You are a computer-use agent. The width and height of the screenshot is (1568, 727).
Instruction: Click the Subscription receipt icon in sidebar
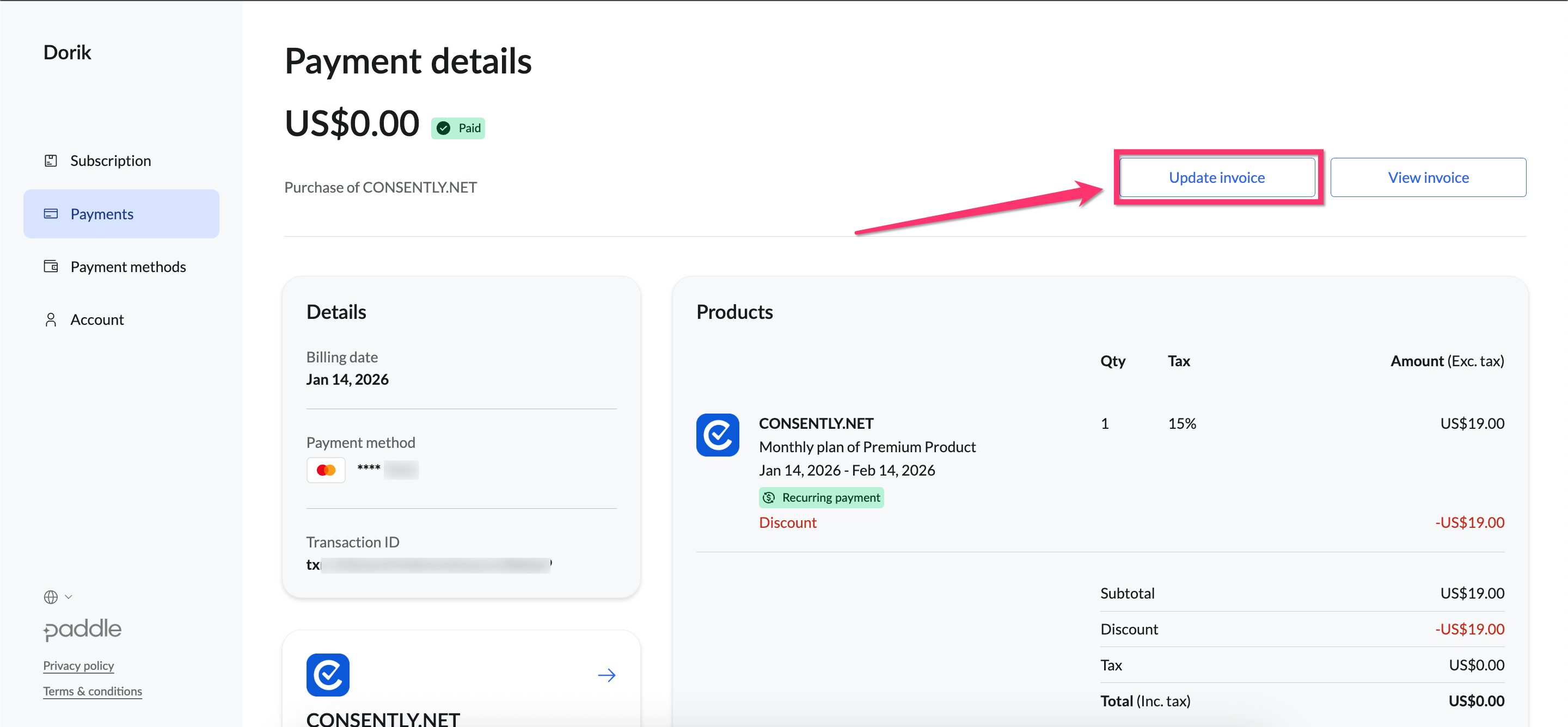(51, 161)
